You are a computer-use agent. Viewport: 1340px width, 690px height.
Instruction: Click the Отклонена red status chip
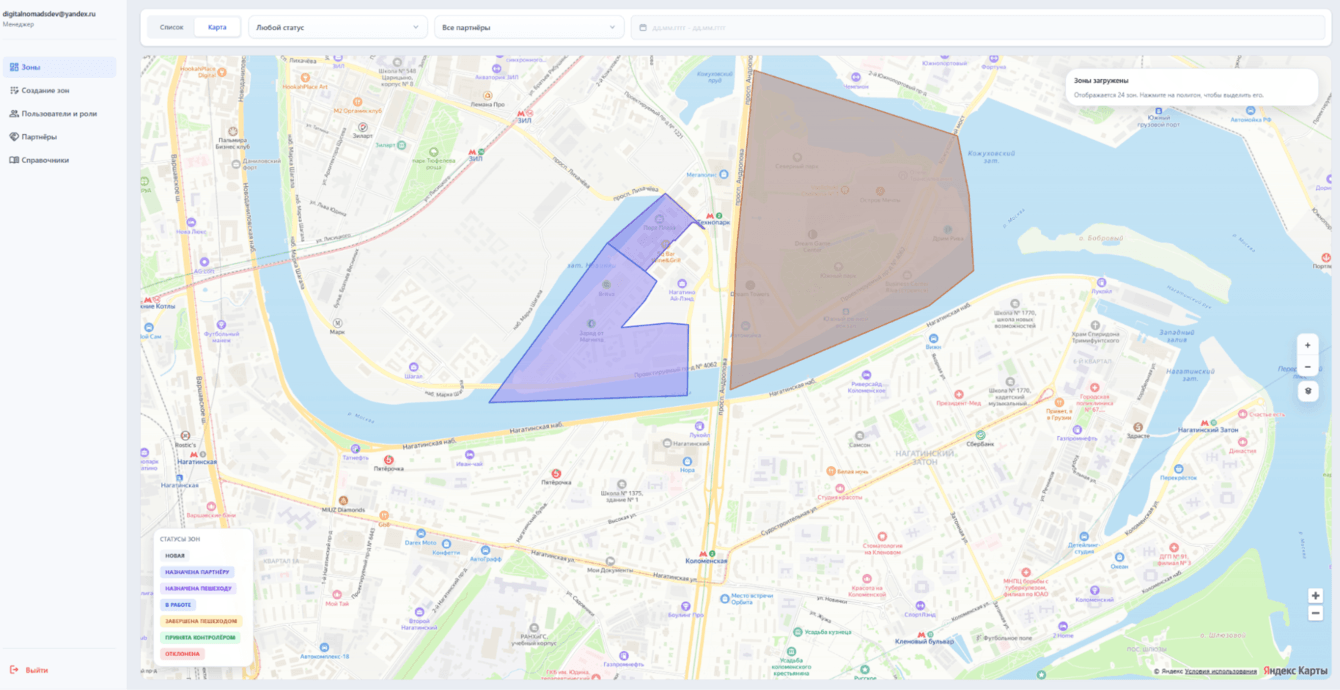pos(182,654)
